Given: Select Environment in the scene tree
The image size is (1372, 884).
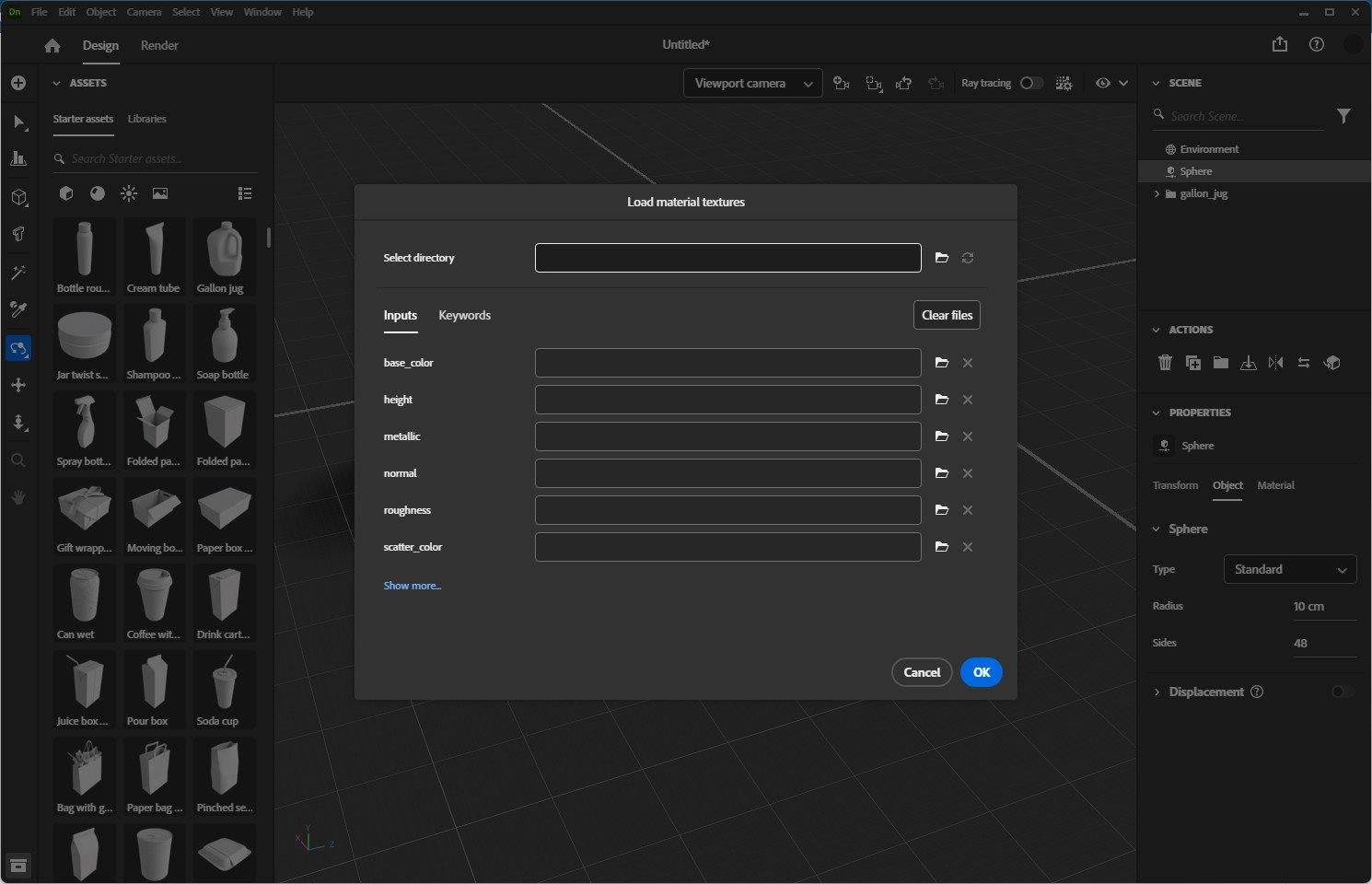Looking at the screenshot, I should (1208, 149).
